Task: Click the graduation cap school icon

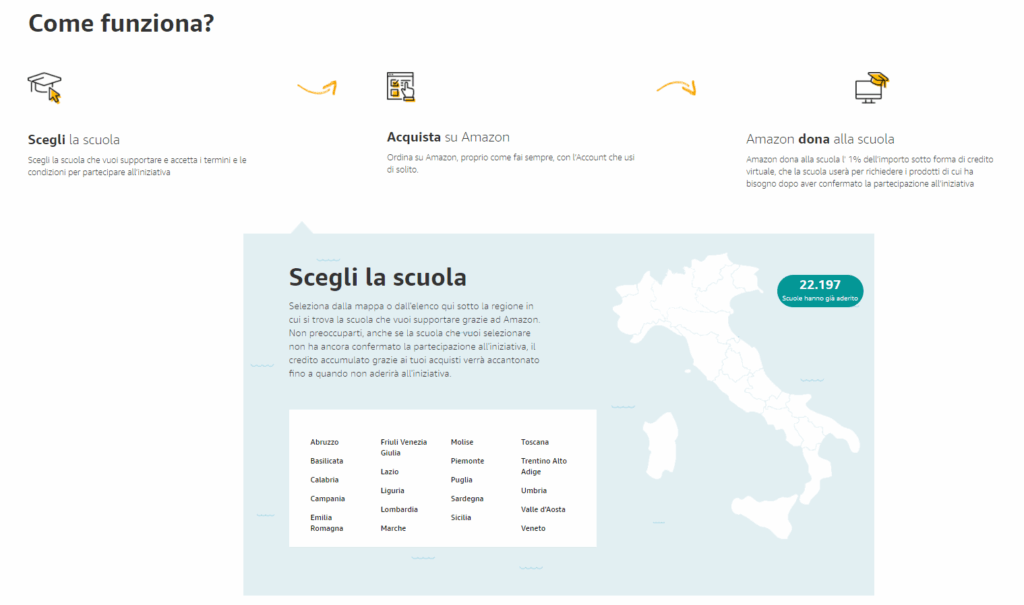Action: point(44,88)
